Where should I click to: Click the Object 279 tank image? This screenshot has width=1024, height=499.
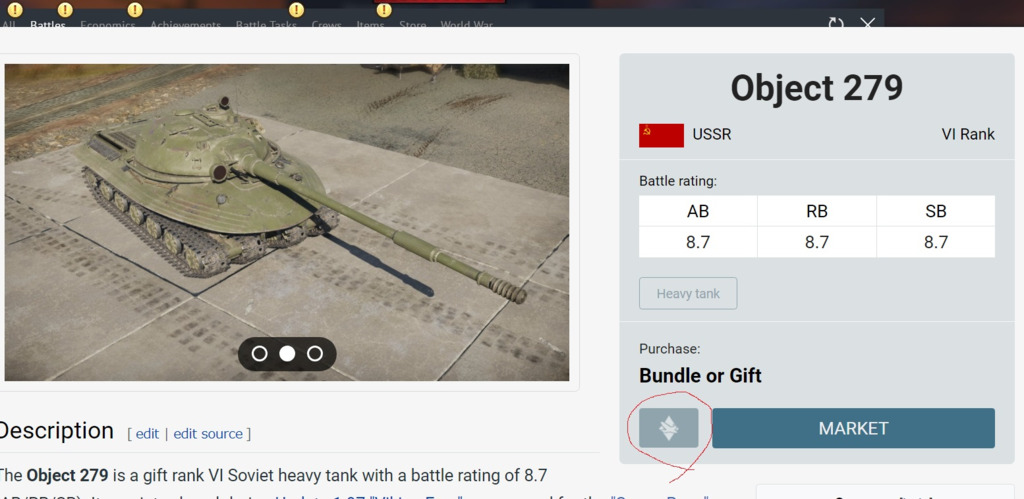(x=287, y=222)
